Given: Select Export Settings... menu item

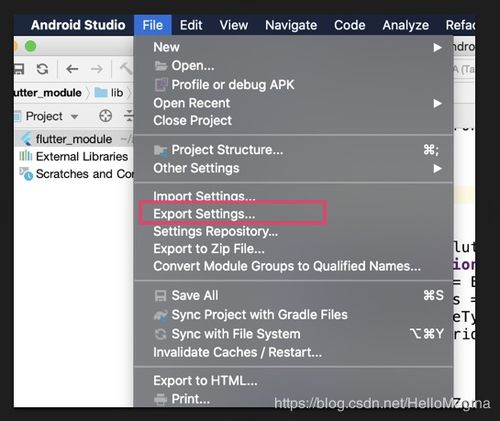Looking at the screenshot, I should pyautogui.click(x=204, y=214).
